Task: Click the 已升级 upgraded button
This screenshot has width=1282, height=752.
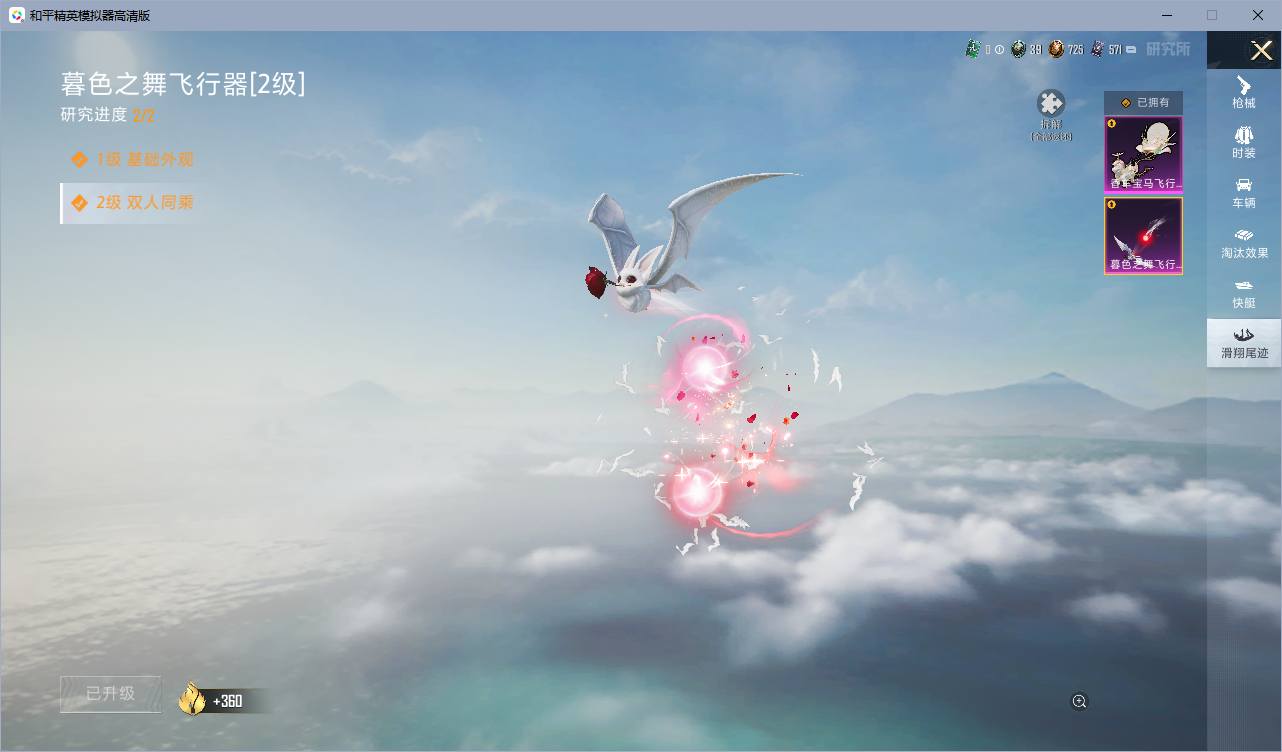Action: 110,694
